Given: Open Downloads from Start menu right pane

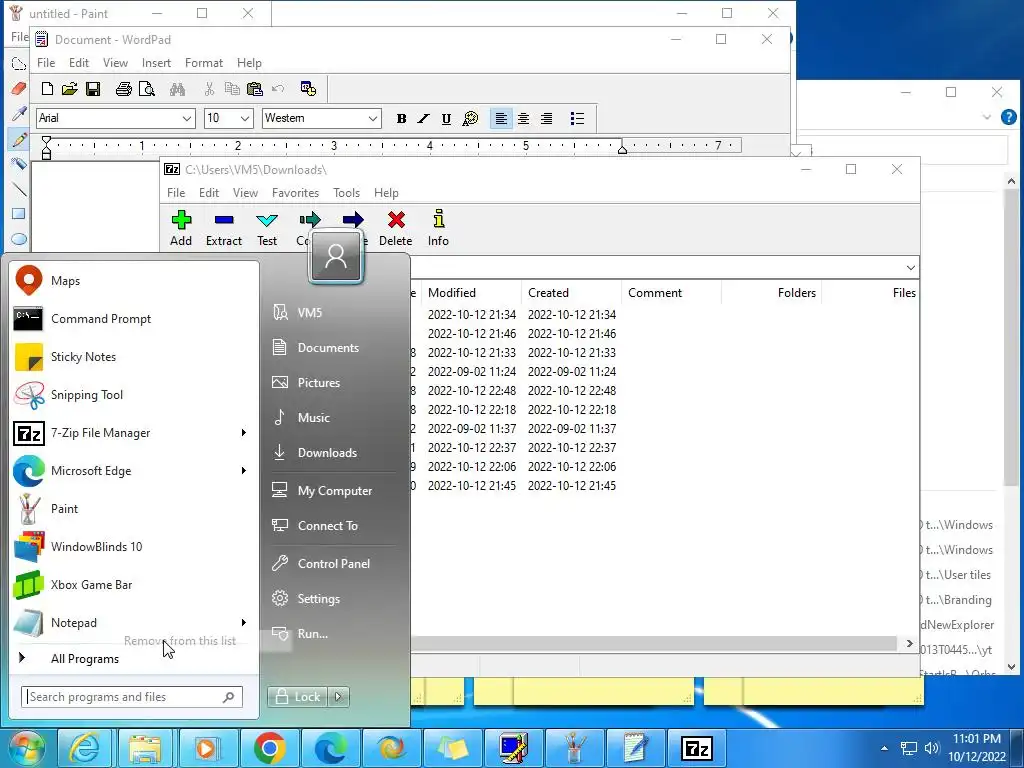Looking at the screenshot, I should [334, 453].
